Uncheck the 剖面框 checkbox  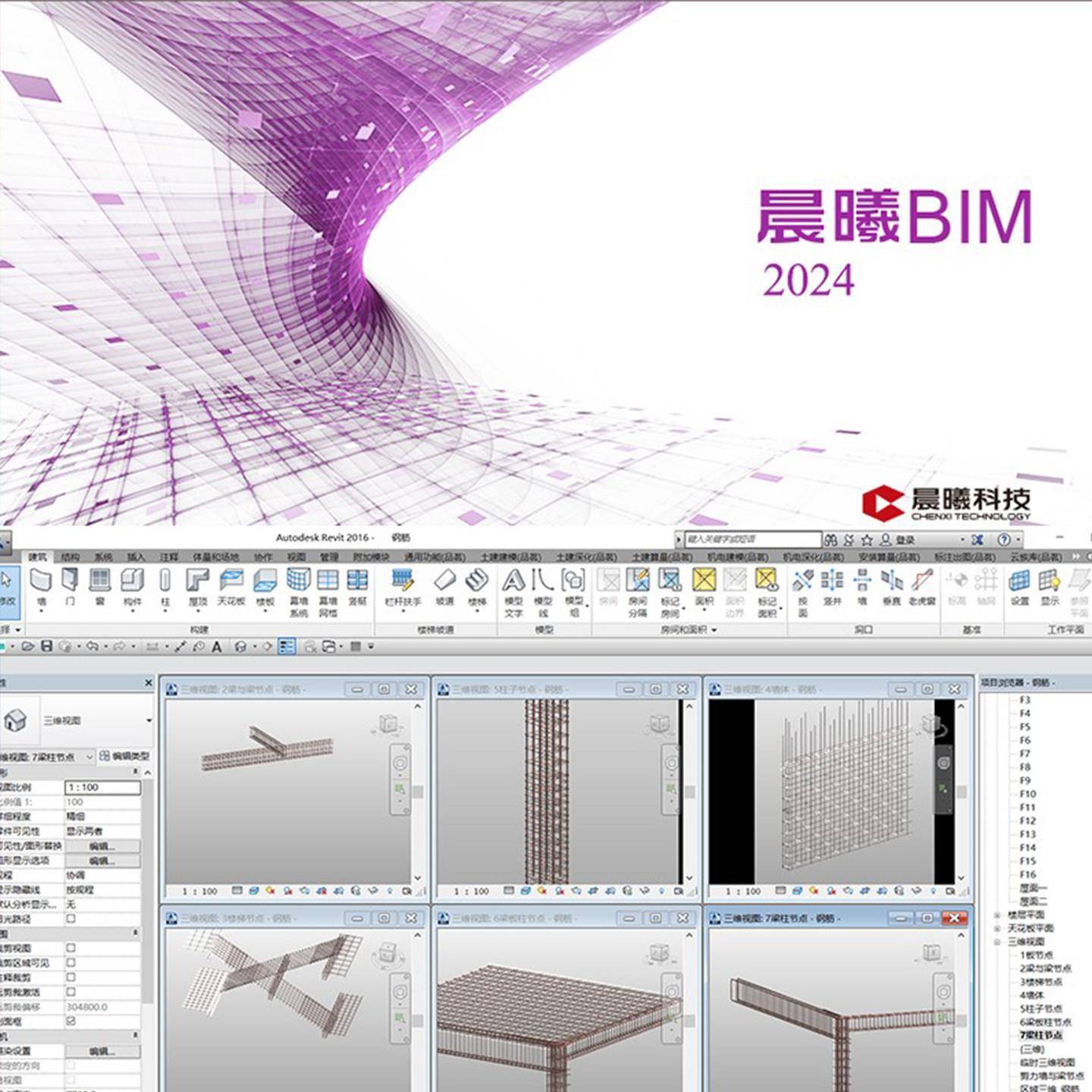71,1021
